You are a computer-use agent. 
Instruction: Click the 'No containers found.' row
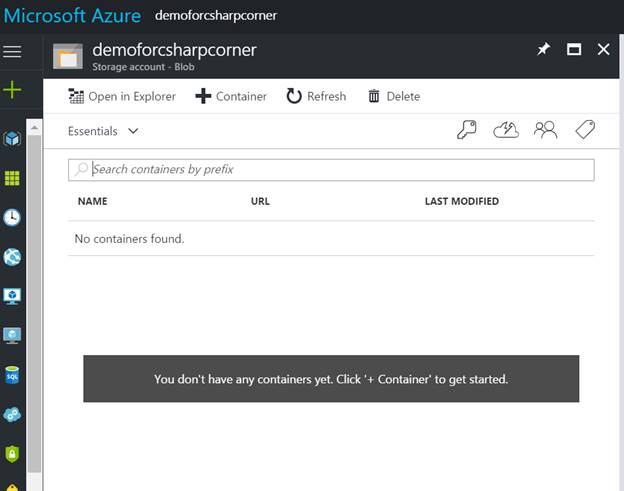(x=331, y=239)
